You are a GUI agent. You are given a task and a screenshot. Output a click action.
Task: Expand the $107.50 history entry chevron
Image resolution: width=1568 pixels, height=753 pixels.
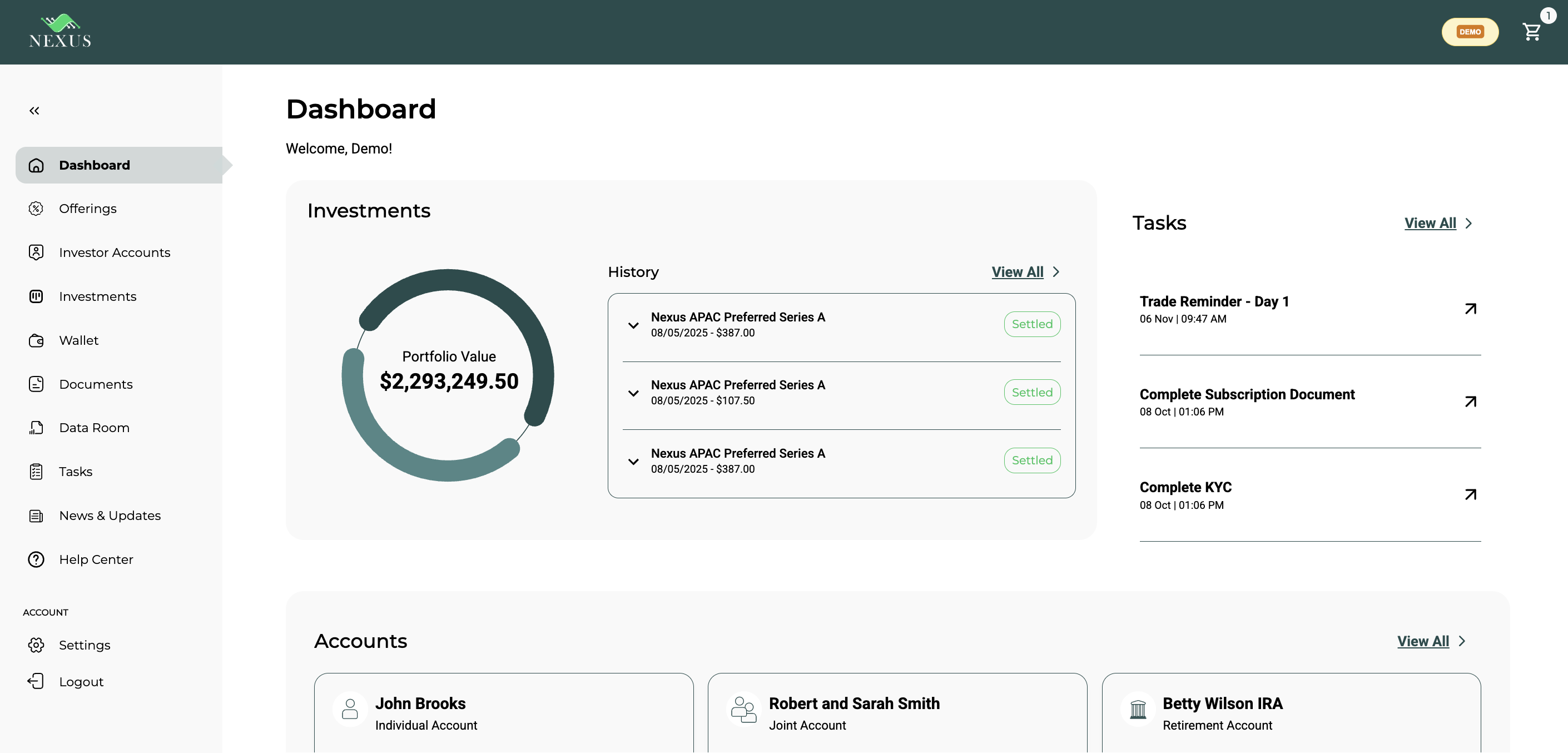[x=633, y=393]
